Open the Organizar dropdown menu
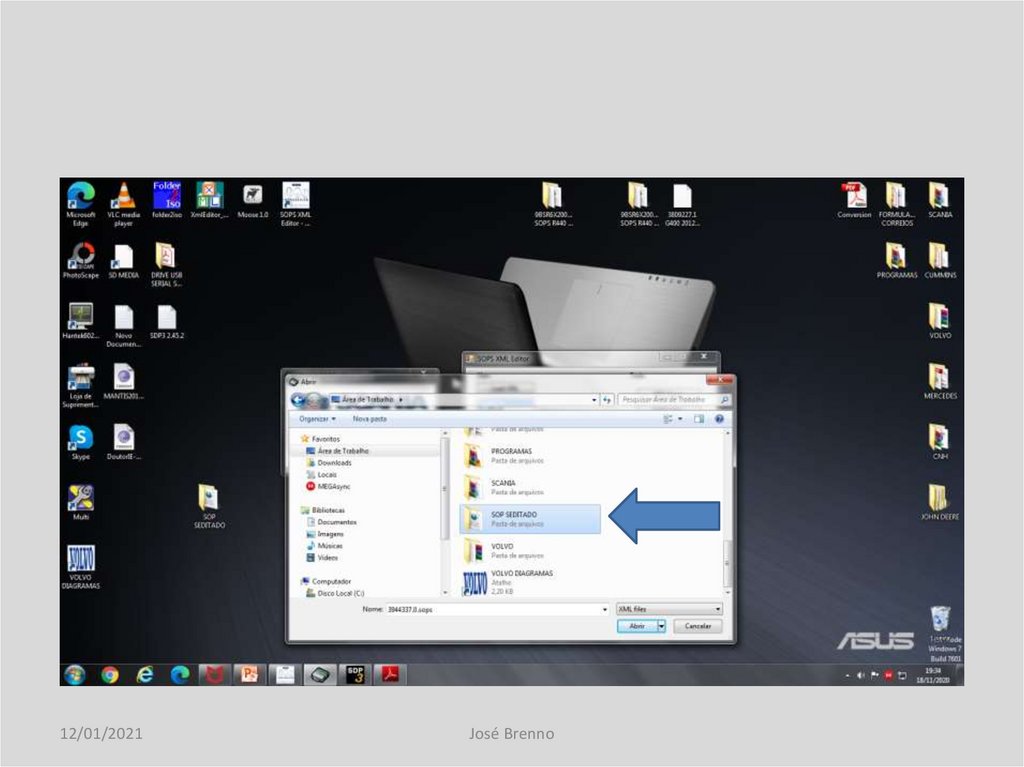Screen dimensions: 1024x767 pos(317,419)
